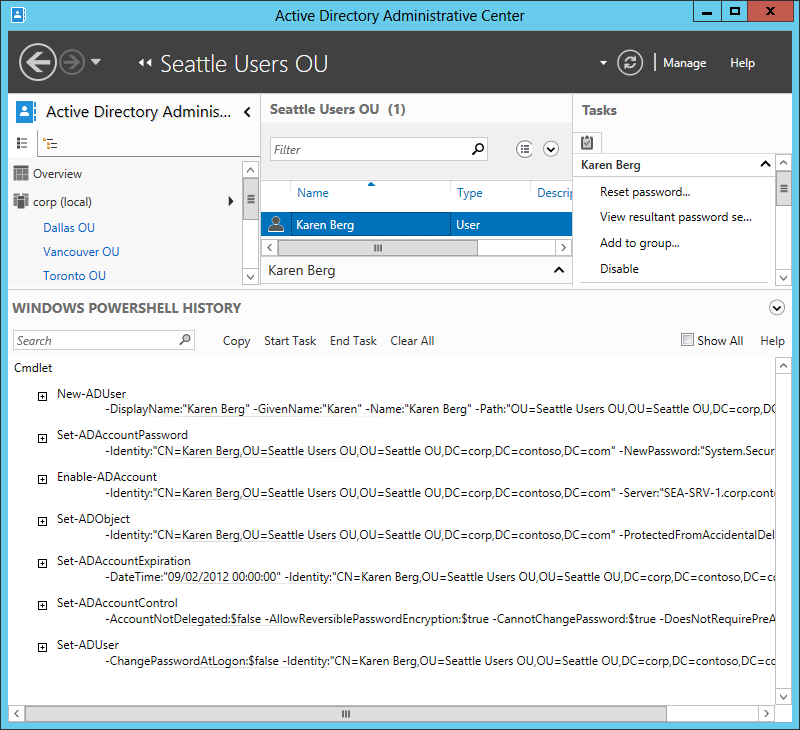
Task: Open the view options list icon
Action: click(x=525, y=149)
